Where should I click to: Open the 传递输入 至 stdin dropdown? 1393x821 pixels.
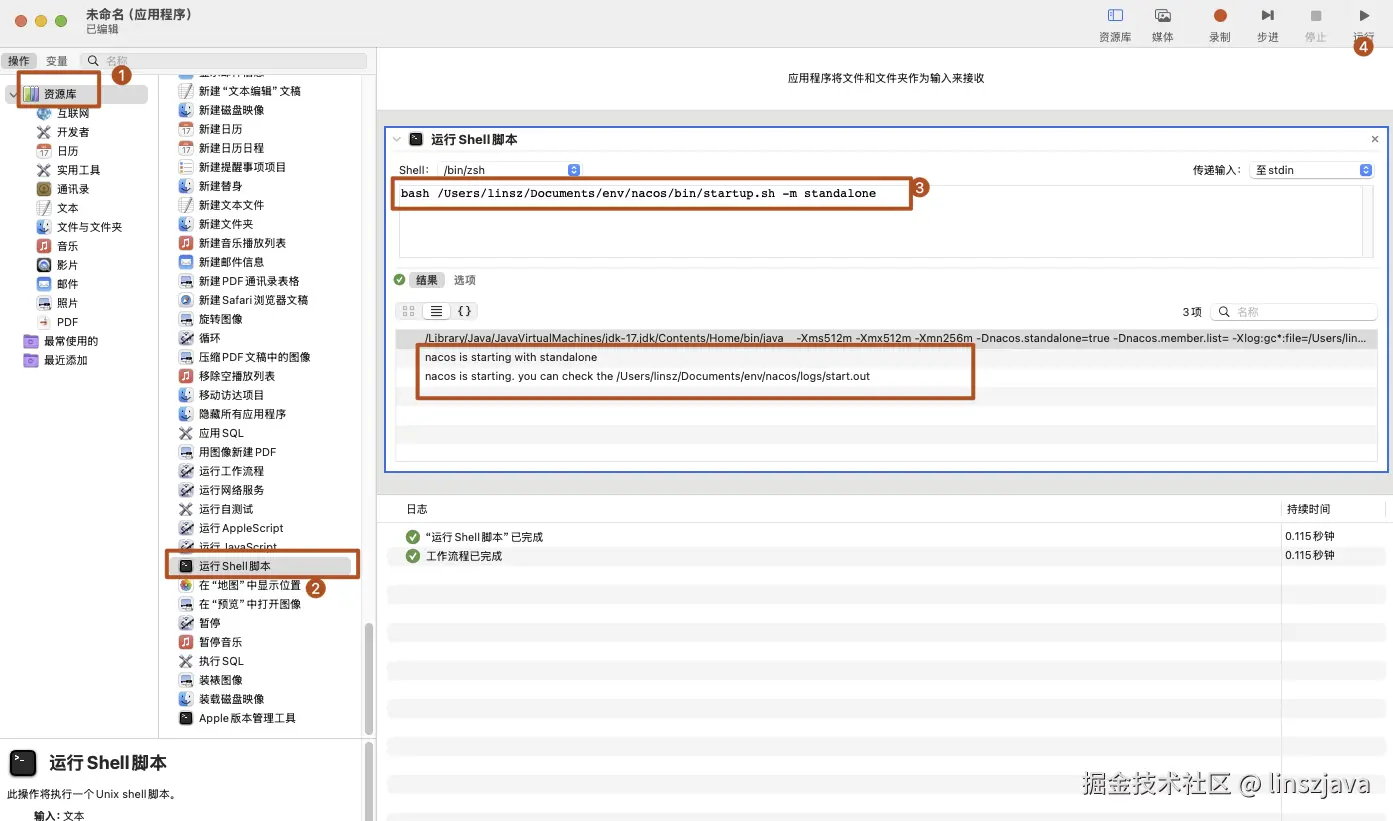point(1311,170)
